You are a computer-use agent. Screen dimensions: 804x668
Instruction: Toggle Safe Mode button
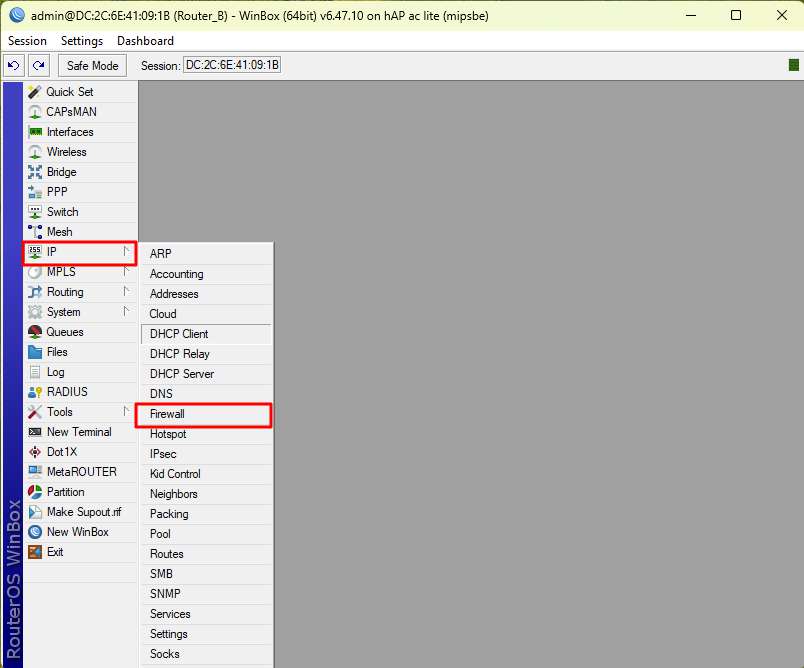tap(92, 65)
